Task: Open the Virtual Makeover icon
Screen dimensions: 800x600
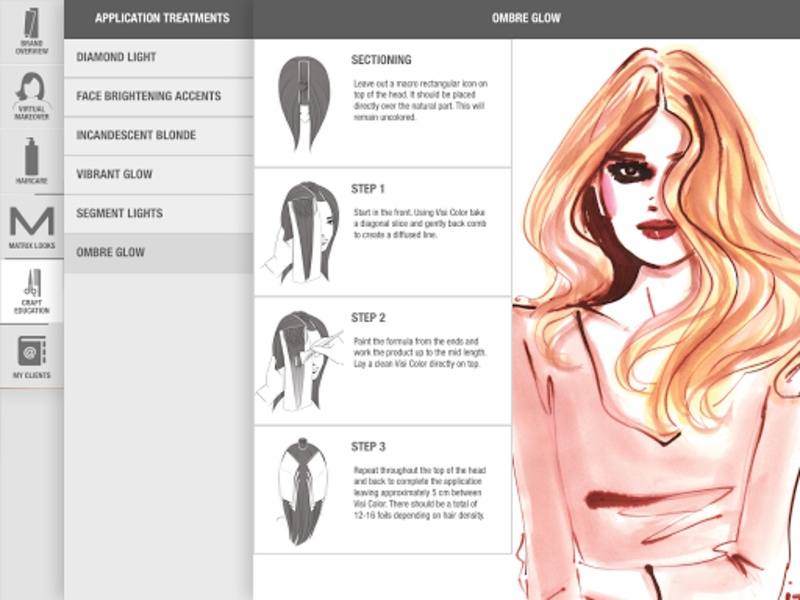Action: point(32,96)
